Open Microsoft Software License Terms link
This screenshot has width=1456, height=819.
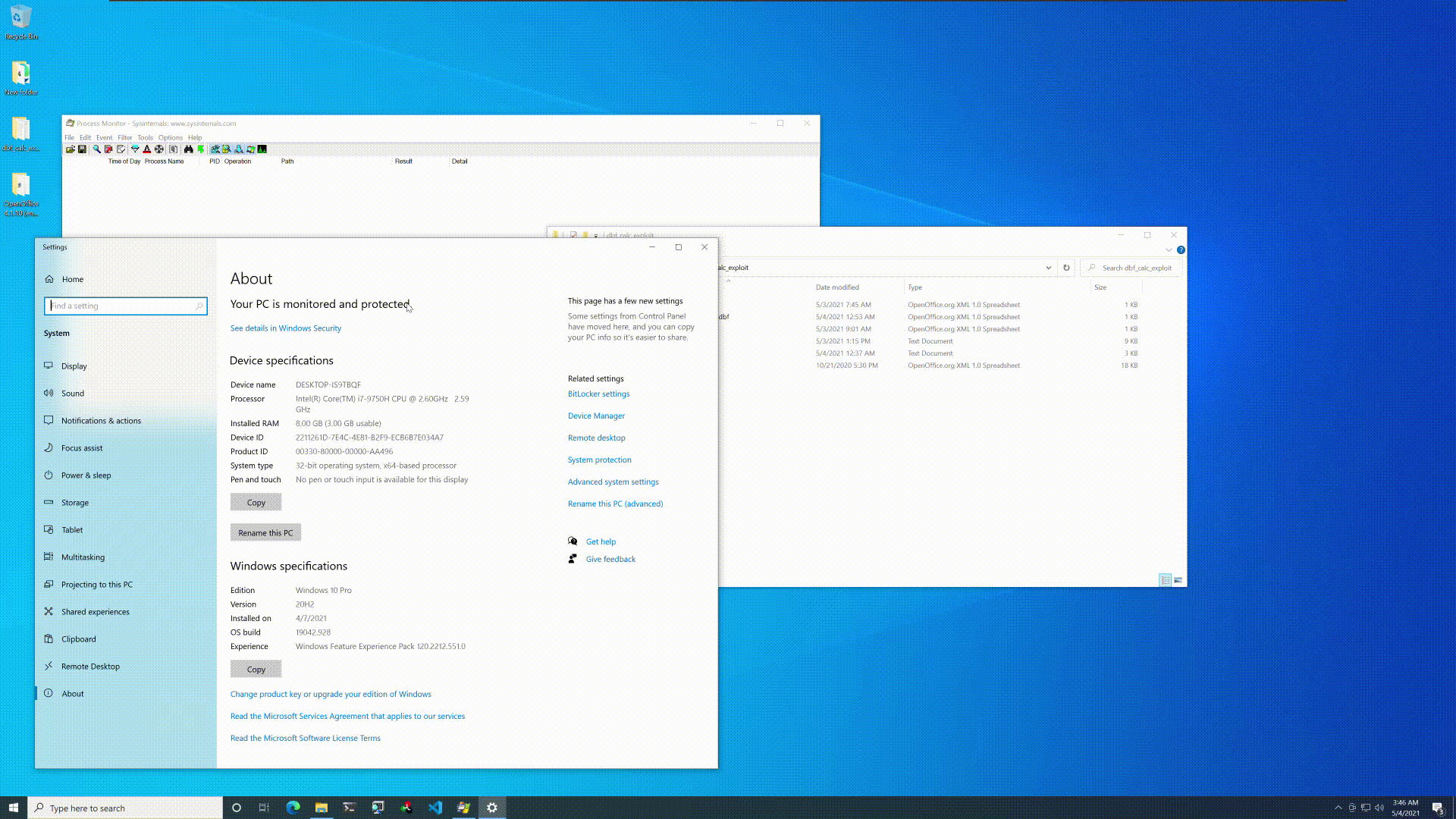(x=306, y=738)
